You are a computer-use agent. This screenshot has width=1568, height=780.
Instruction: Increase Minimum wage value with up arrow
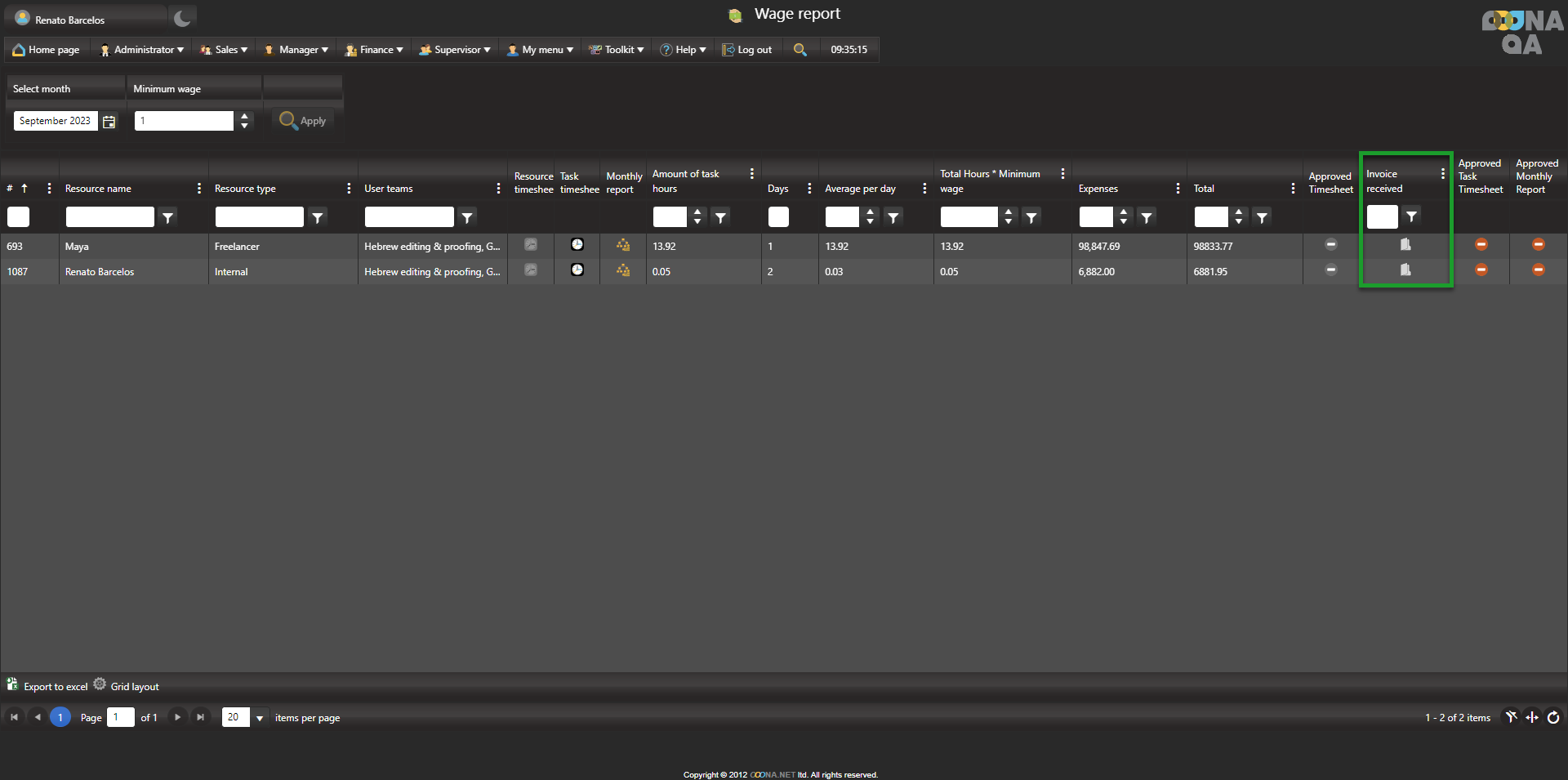(x=244, y=116)
